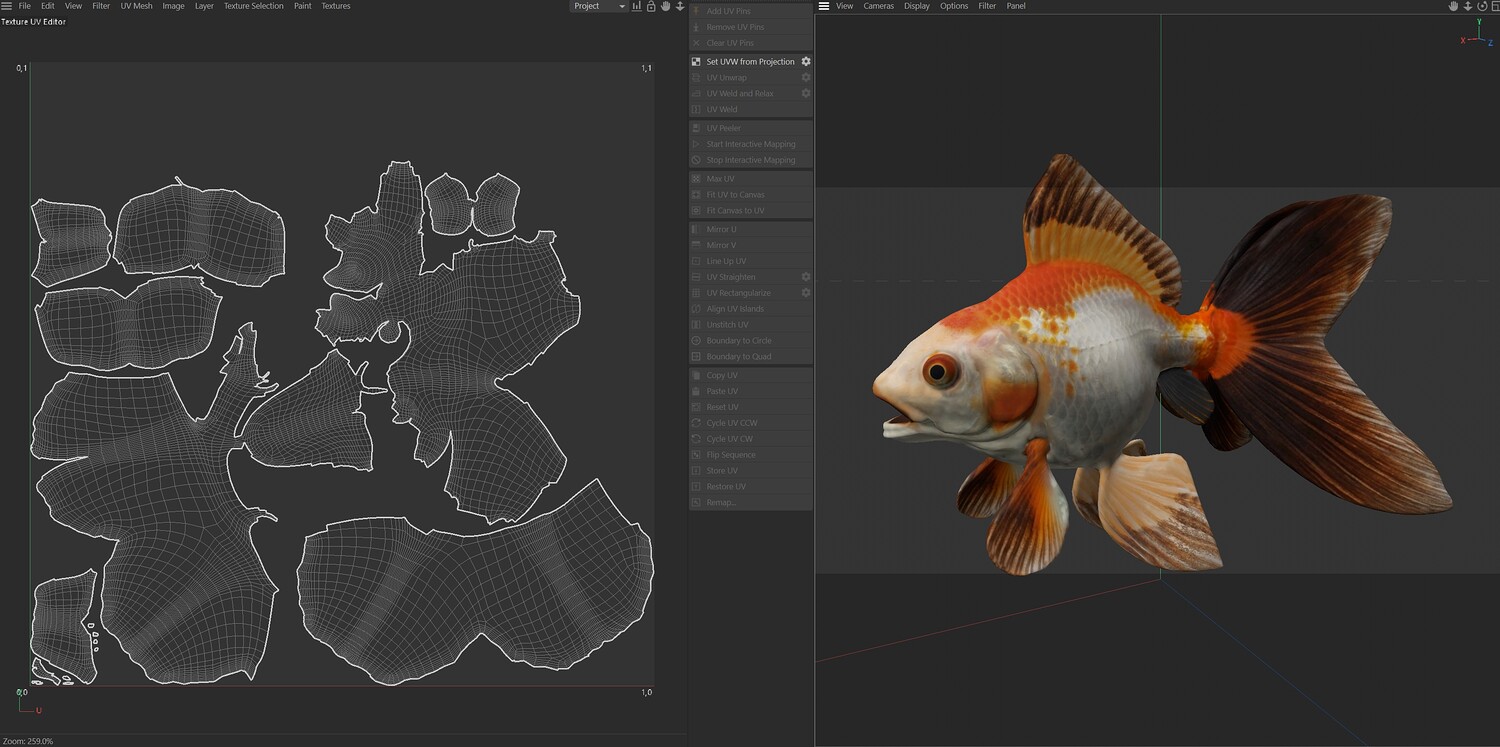Open the Textures menu
Screen dimensions: 1500x747
(336, 6)
